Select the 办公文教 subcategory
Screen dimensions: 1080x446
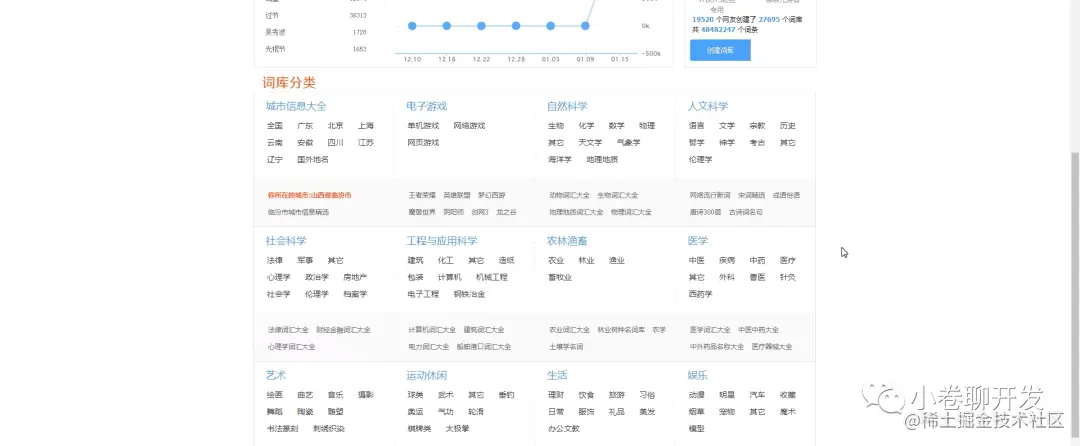563,429
